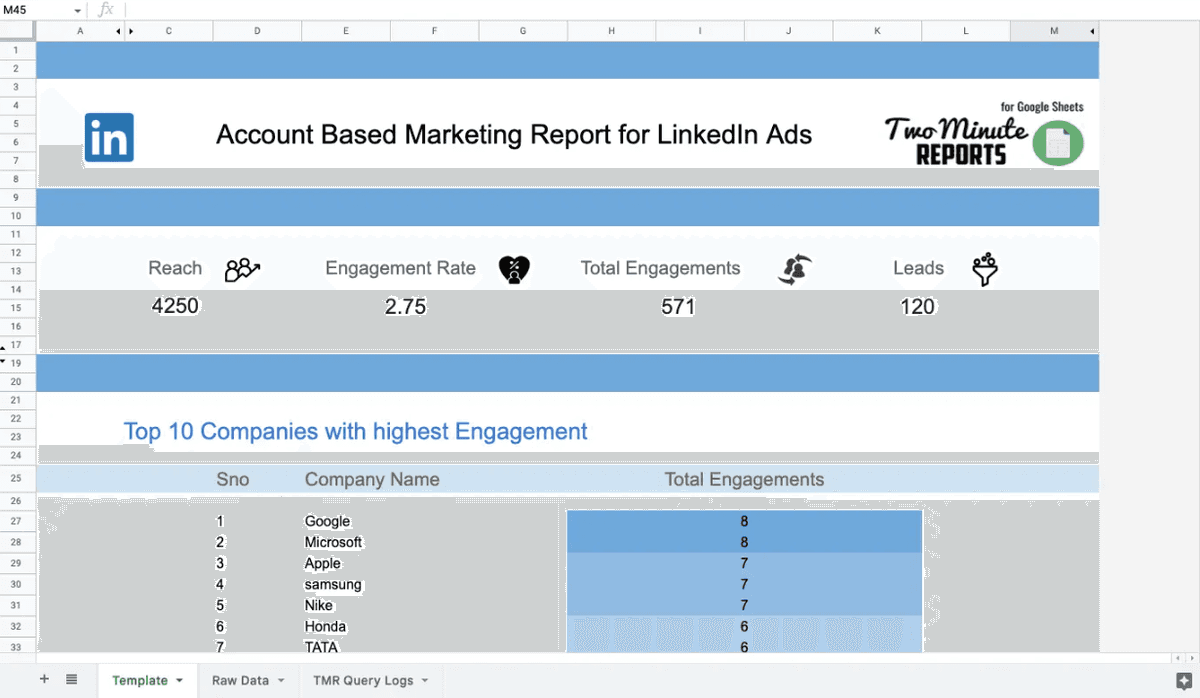
Task: Select column M header
Action: point(1054,31)
